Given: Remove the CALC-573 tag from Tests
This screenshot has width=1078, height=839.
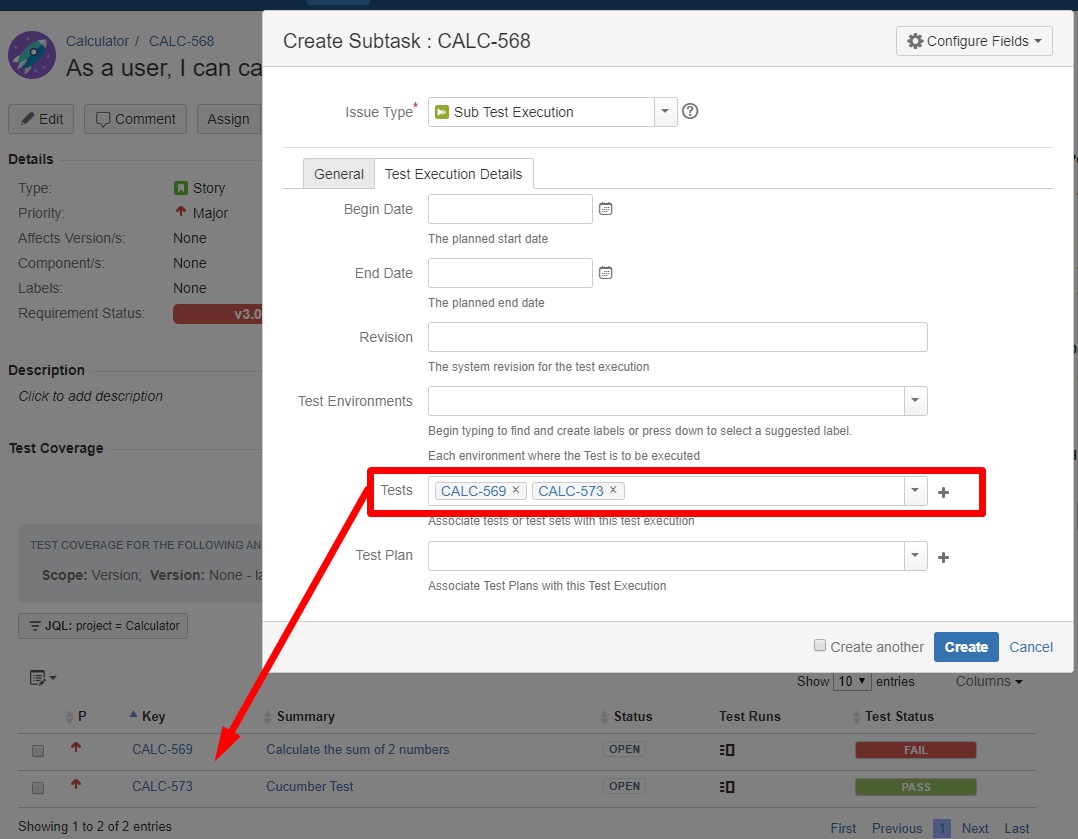Looking at the screenshot, I should coord(613,490).
